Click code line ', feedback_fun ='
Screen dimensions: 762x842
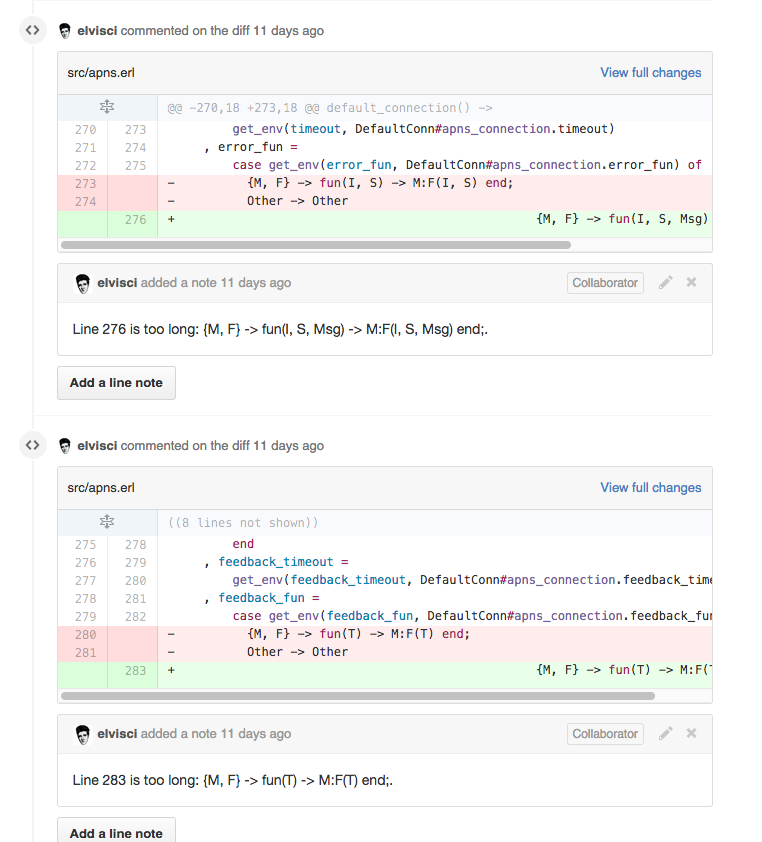tap(262, 598)
